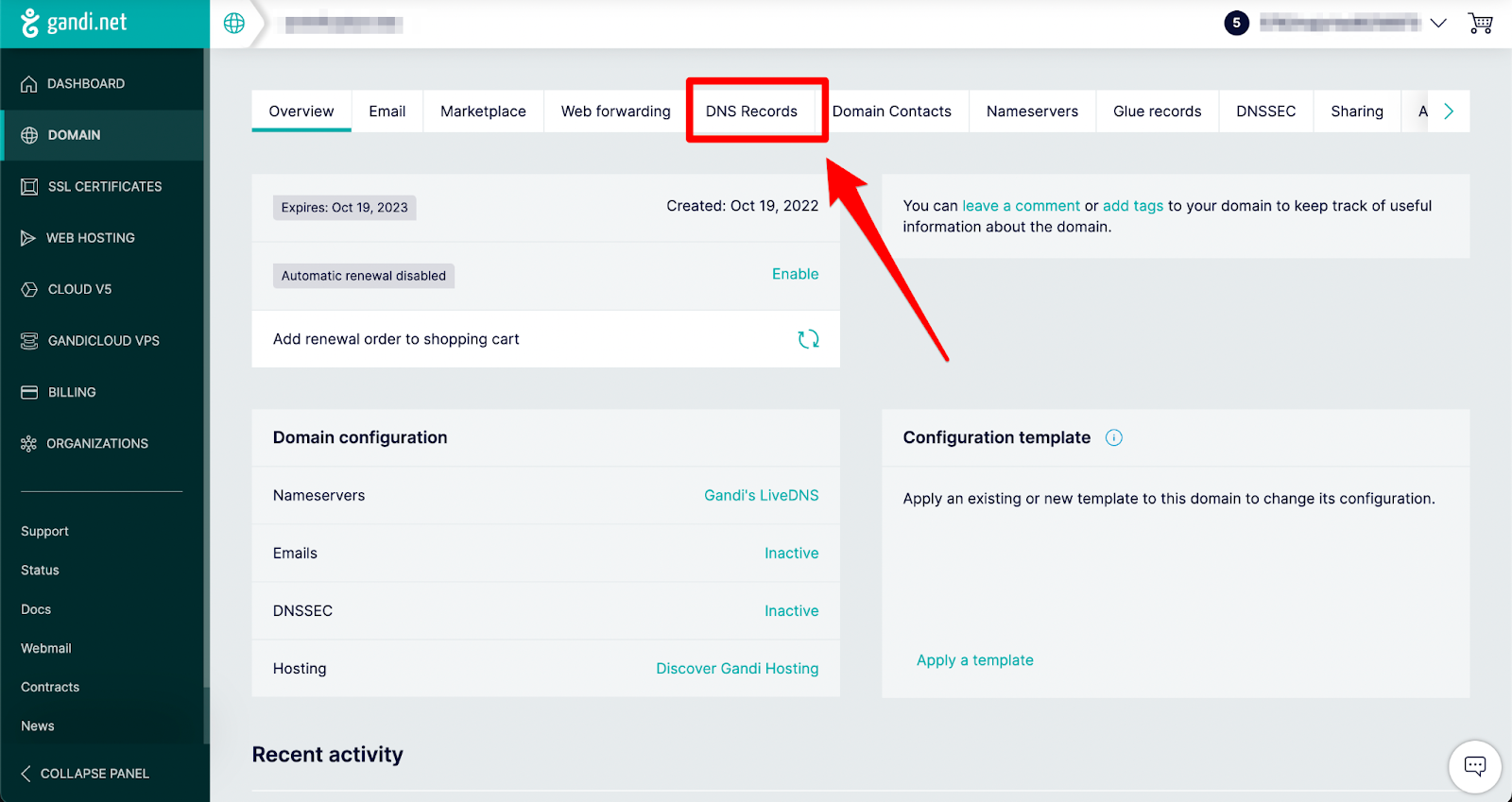Open the Docs link
Image resolution: width=1512 pixels, height=802 pixels.
coord(36,609)
